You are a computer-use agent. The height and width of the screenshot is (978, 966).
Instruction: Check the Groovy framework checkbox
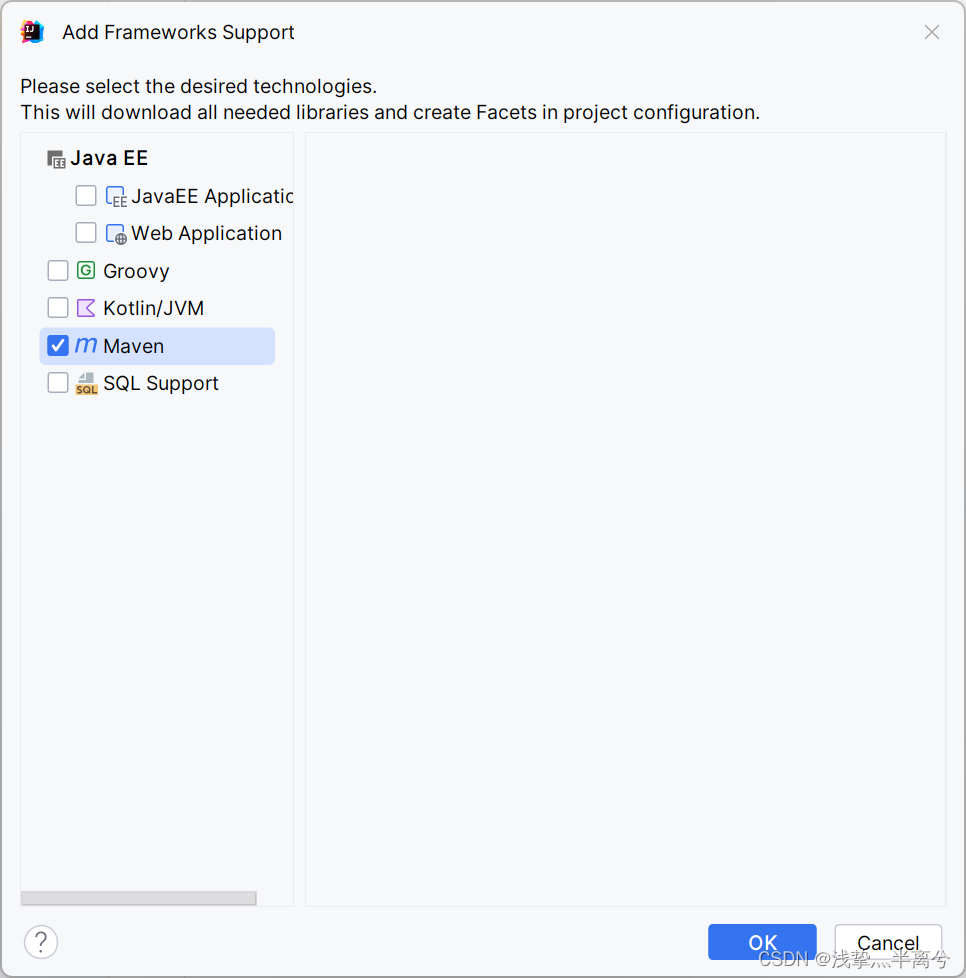[58, 270]
